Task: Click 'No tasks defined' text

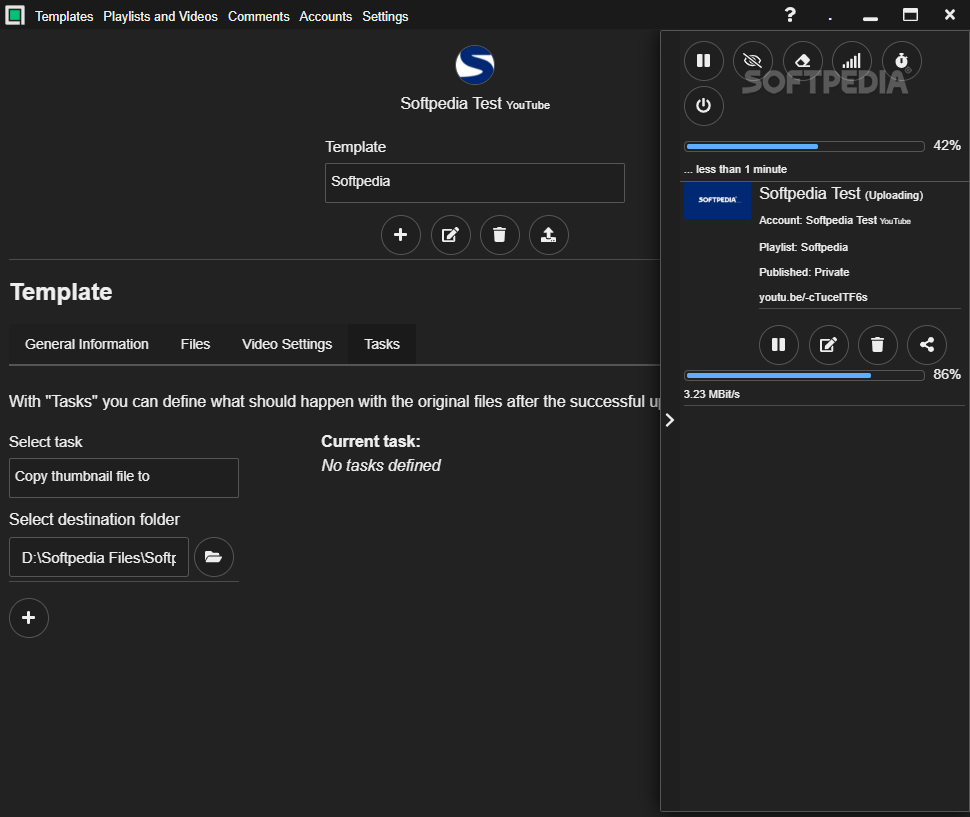Action: [381, 466]
